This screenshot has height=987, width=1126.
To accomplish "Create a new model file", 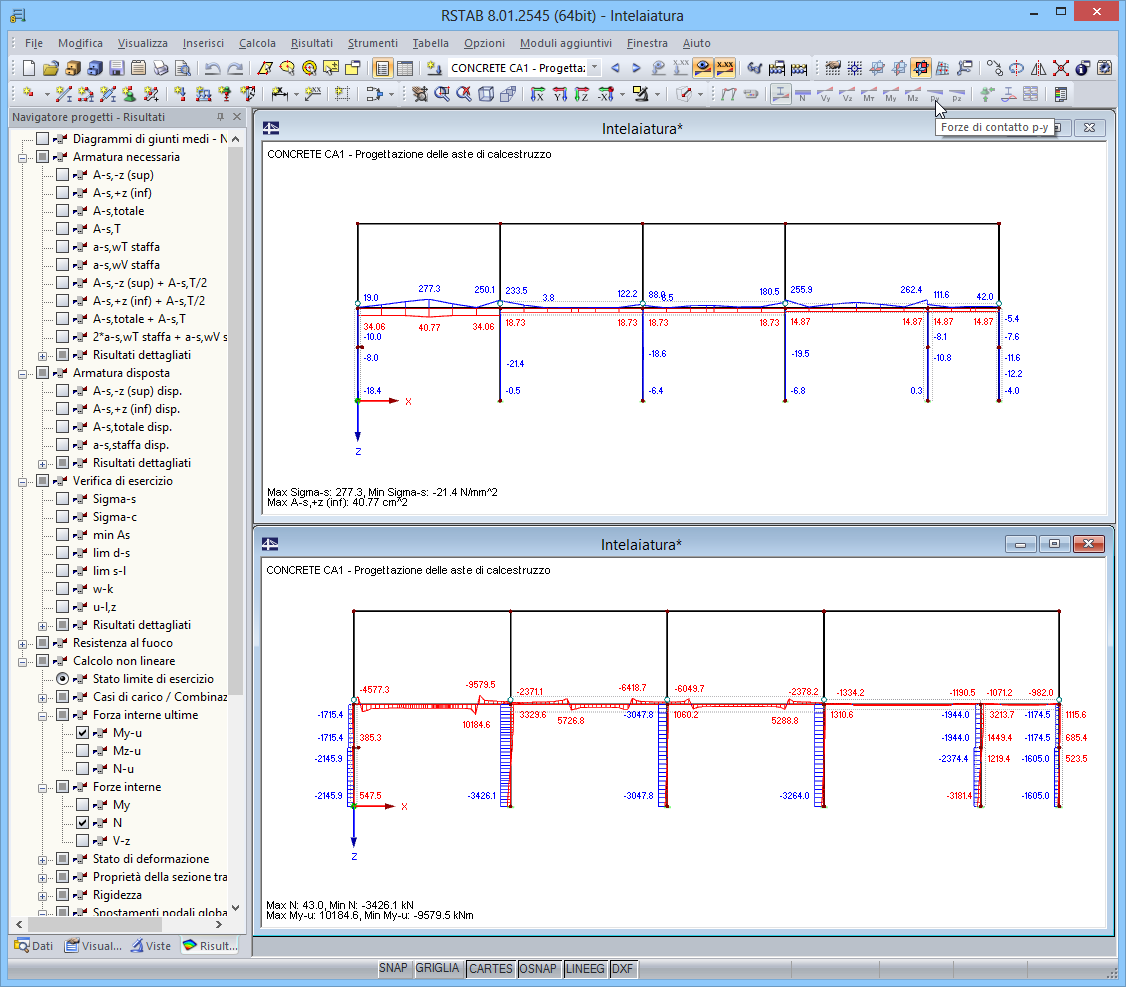I will point(28,68).
